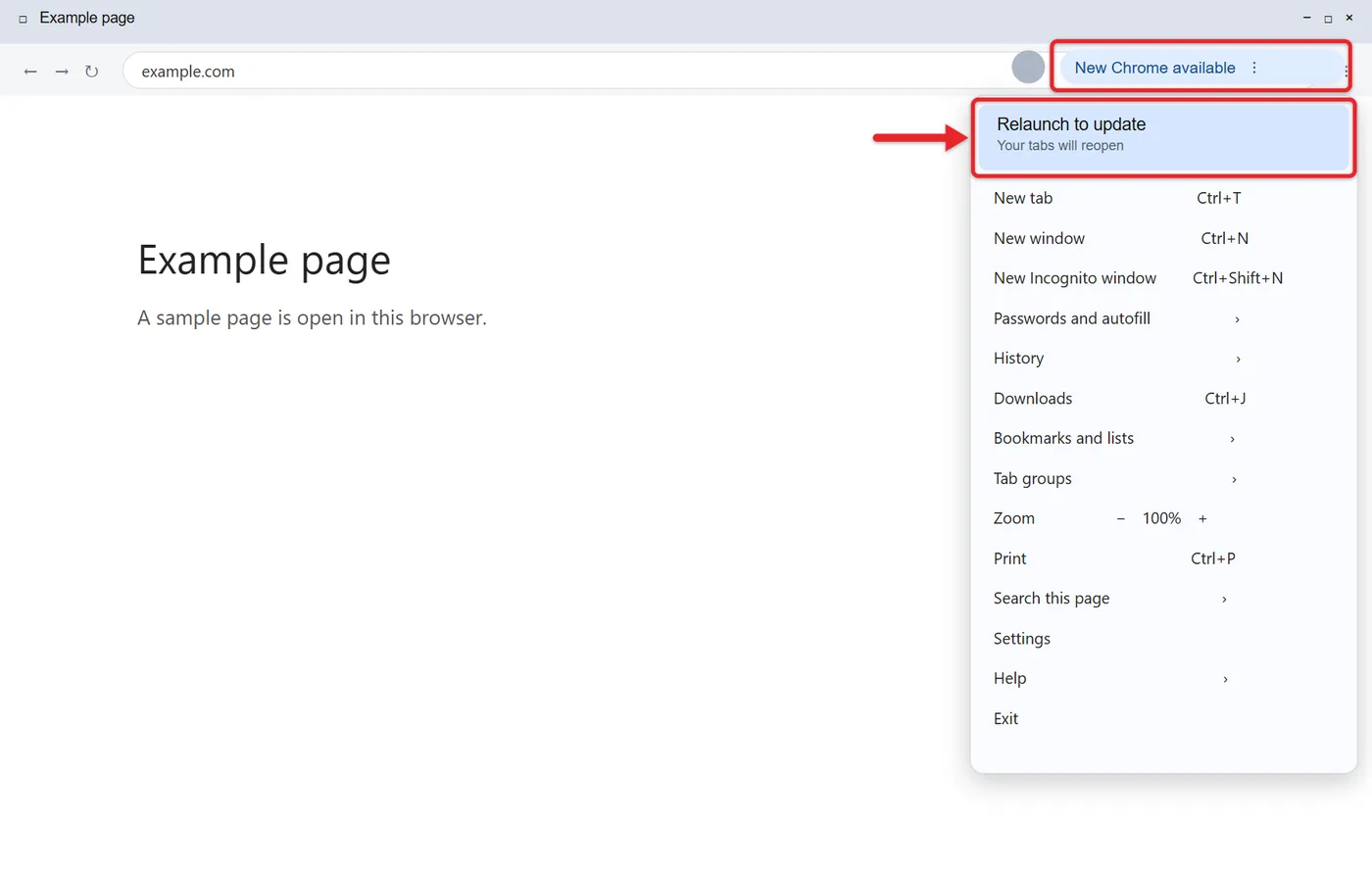The width and height of the screenshot is (1372, 869).
Task: Go forward with the forward arrow
Action: 62,72
